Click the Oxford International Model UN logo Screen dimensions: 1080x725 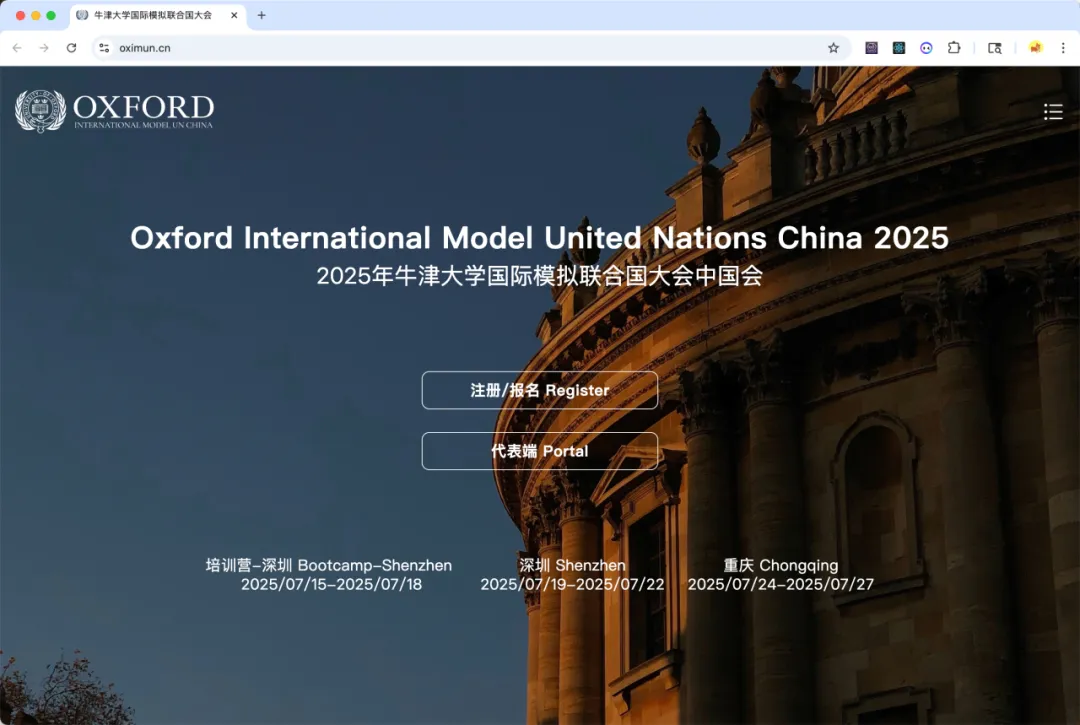[115, 111]
